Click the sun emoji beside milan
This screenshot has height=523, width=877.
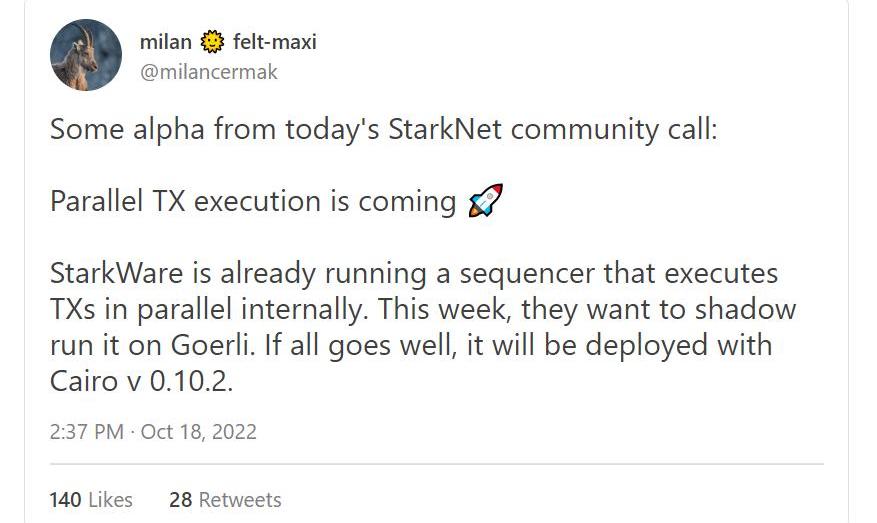point(212,42)
